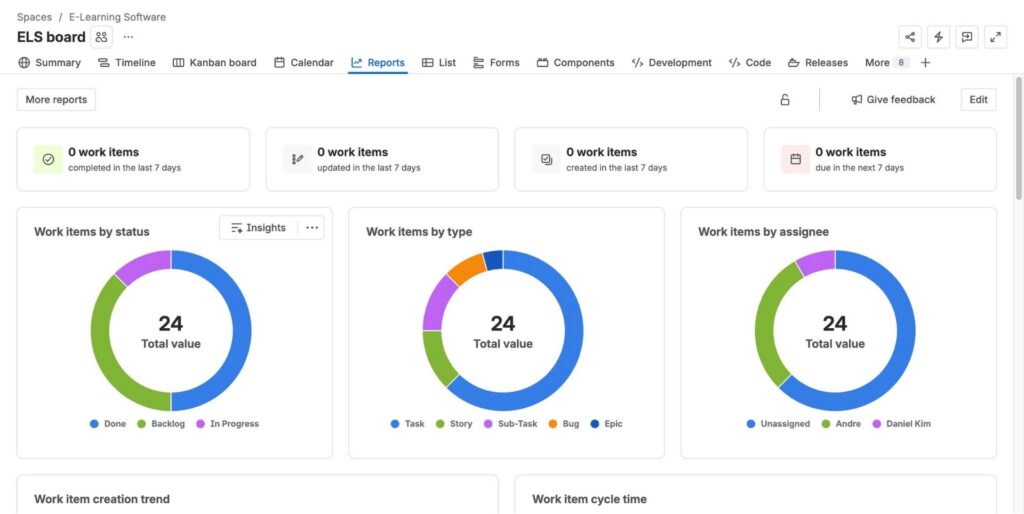Click the green completed checkmark icon
1024x514 pixels.
[48, 159]
